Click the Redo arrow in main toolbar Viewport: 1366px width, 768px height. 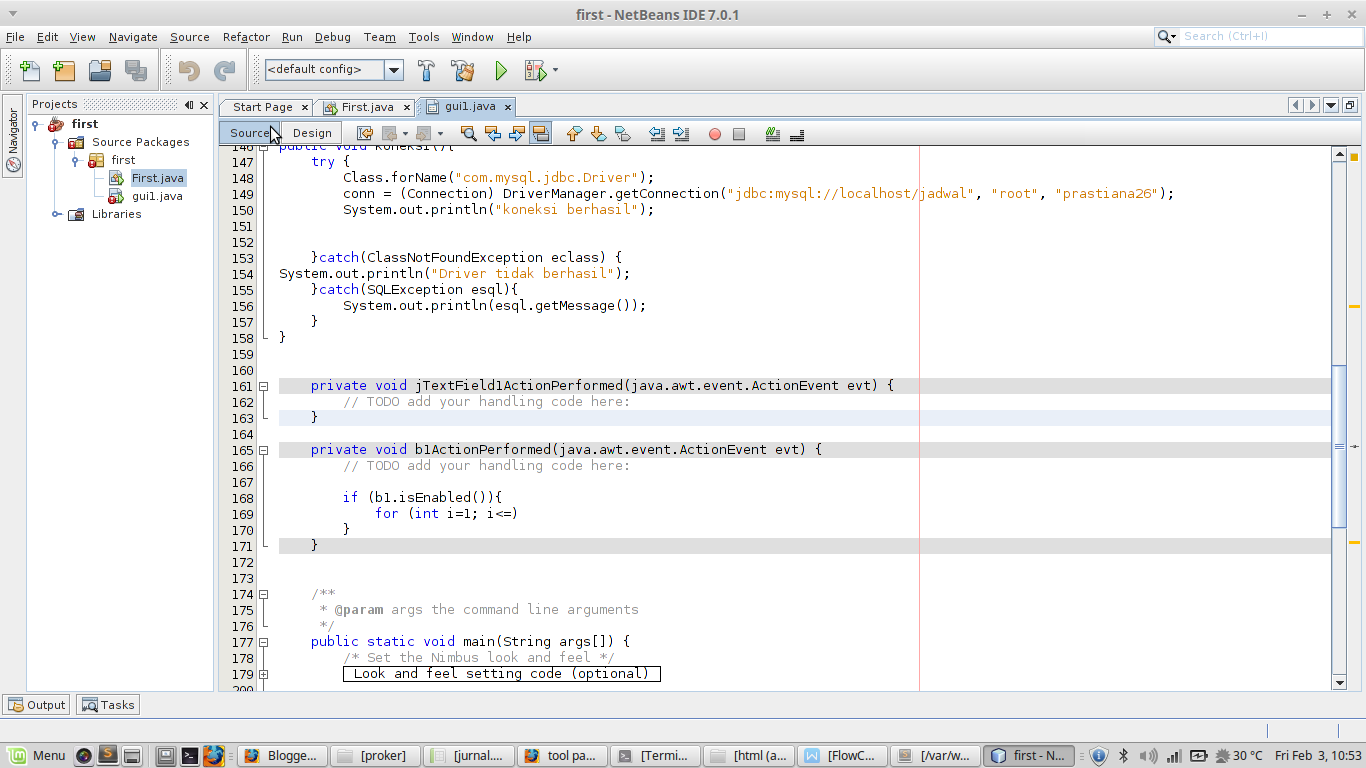click(225, 70)
